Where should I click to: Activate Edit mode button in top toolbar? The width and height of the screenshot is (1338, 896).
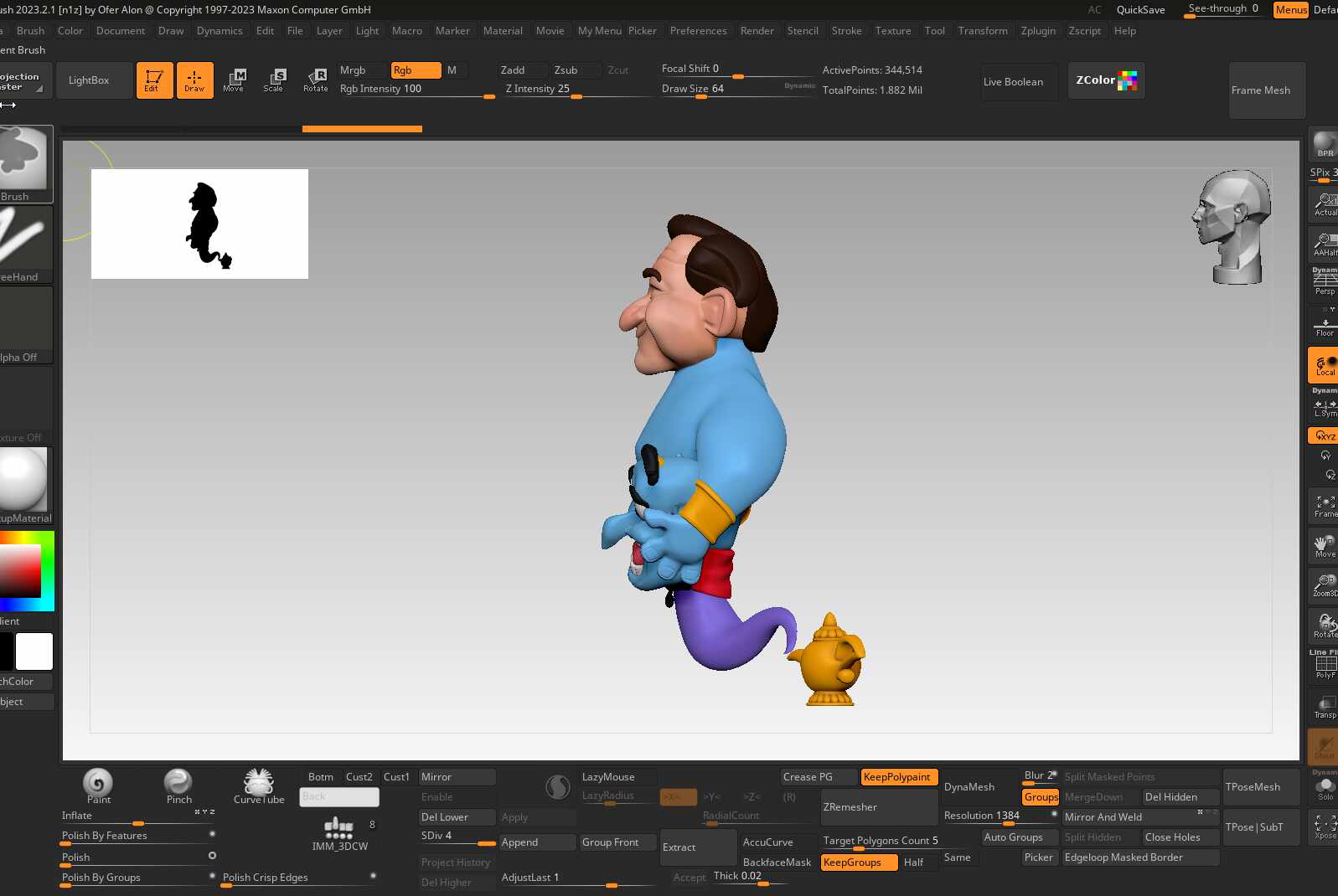[154, 80]
